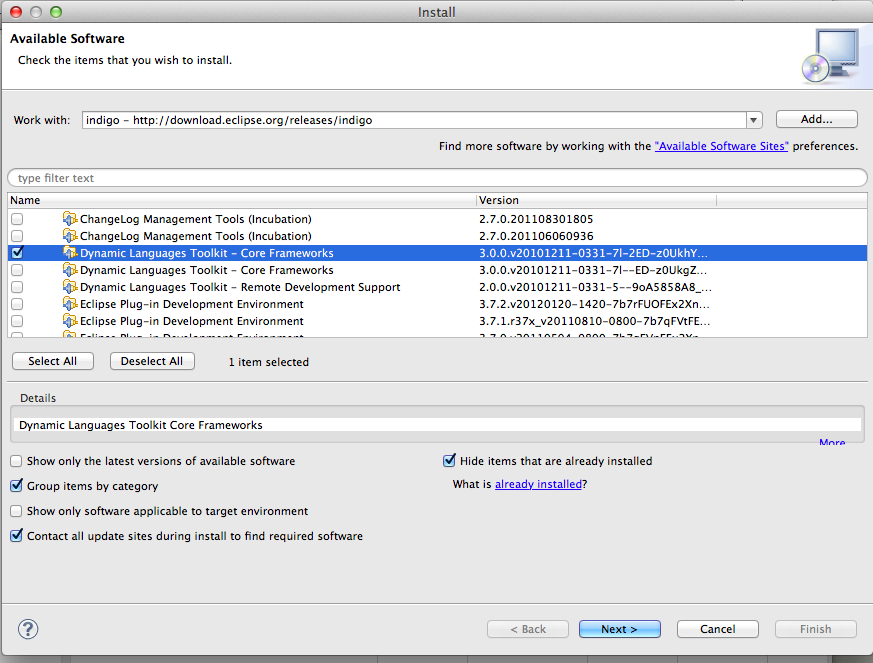This screenshot has width=873, height=663.
Task: Click the Details text 'Dynamic Languages Toolkit Core Frameworks'
Action: point(141,425)
